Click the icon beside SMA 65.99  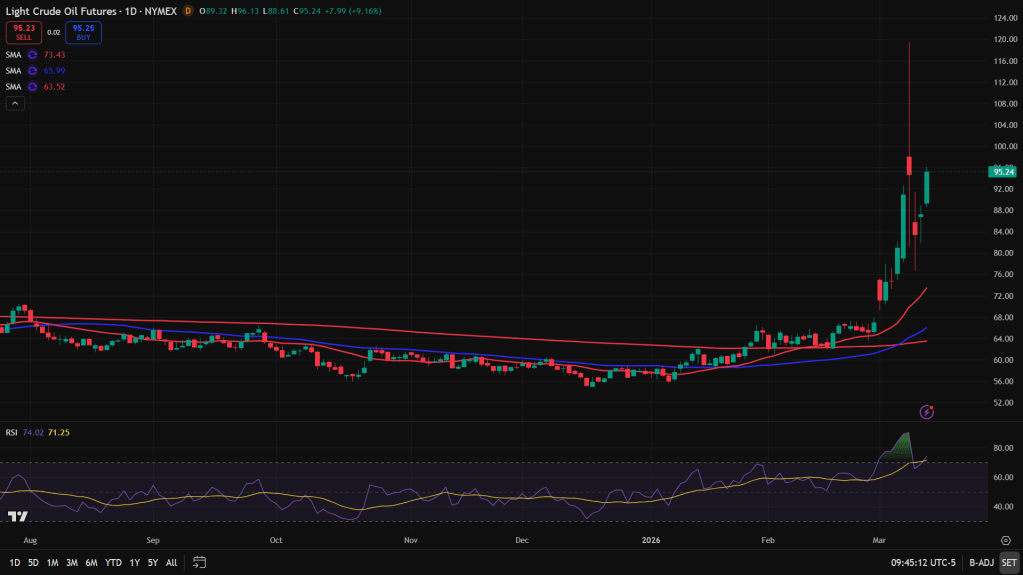[33, 71]
